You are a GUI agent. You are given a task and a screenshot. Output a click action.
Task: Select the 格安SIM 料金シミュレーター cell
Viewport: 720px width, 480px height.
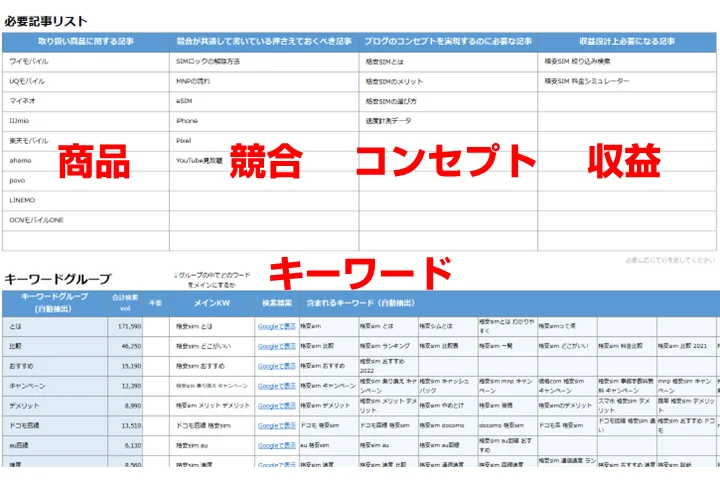coord(627,81)
